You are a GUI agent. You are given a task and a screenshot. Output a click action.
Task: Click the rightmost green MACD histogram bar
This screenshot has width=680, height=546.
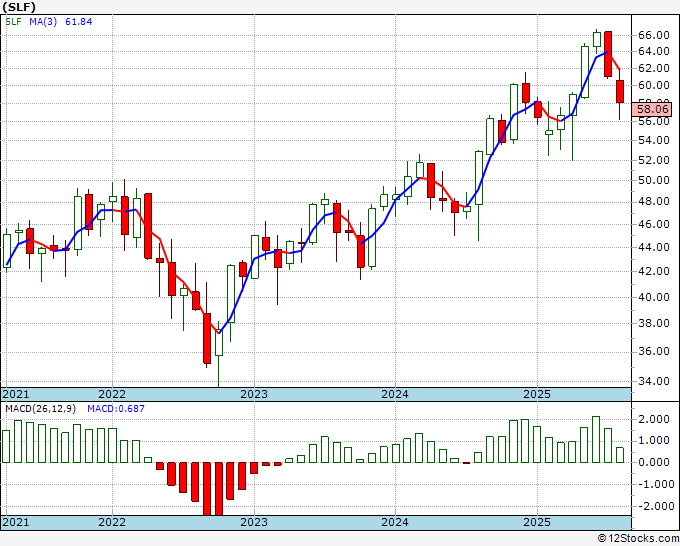(x=620, y=455)
